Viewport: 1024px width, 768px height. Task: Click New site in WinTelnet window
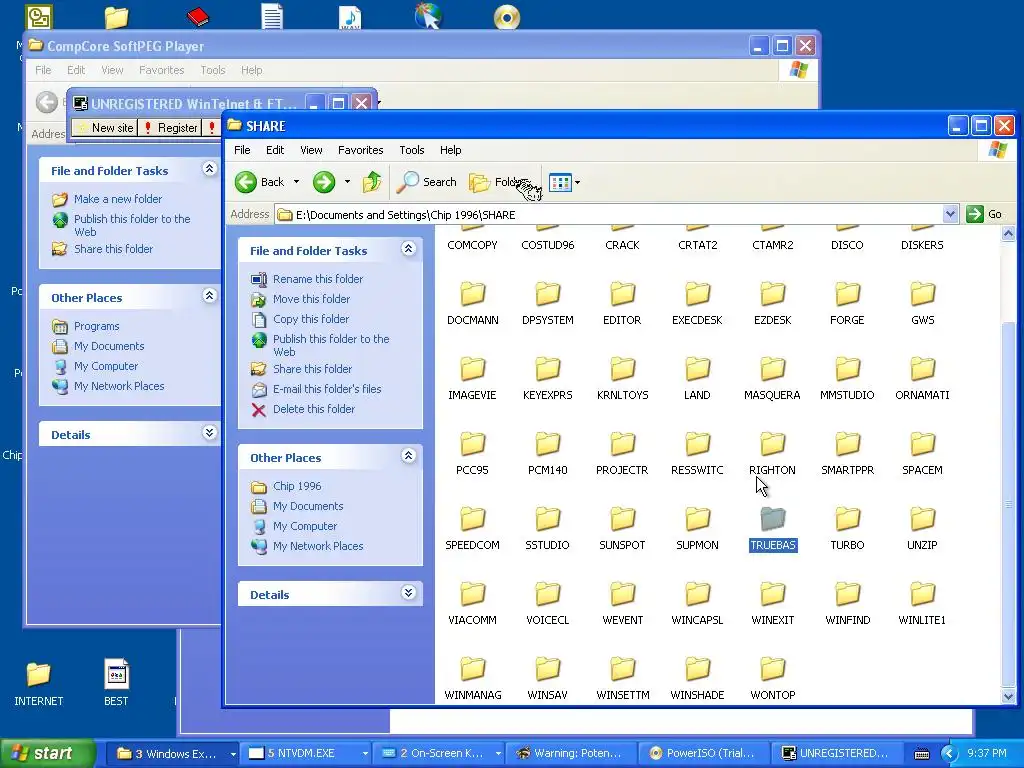[x=106, y=128]
